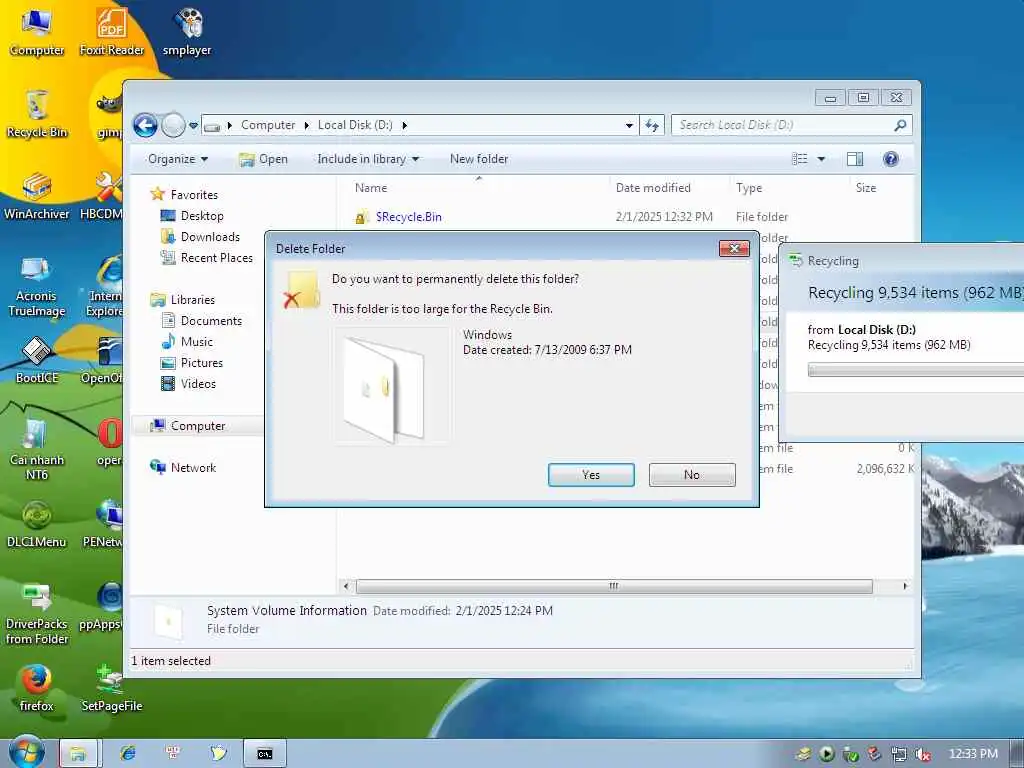Open the Windows Start button
The width and height of the screenshot is (1024, 768).
pyautogui.click(x=26, y=752)
